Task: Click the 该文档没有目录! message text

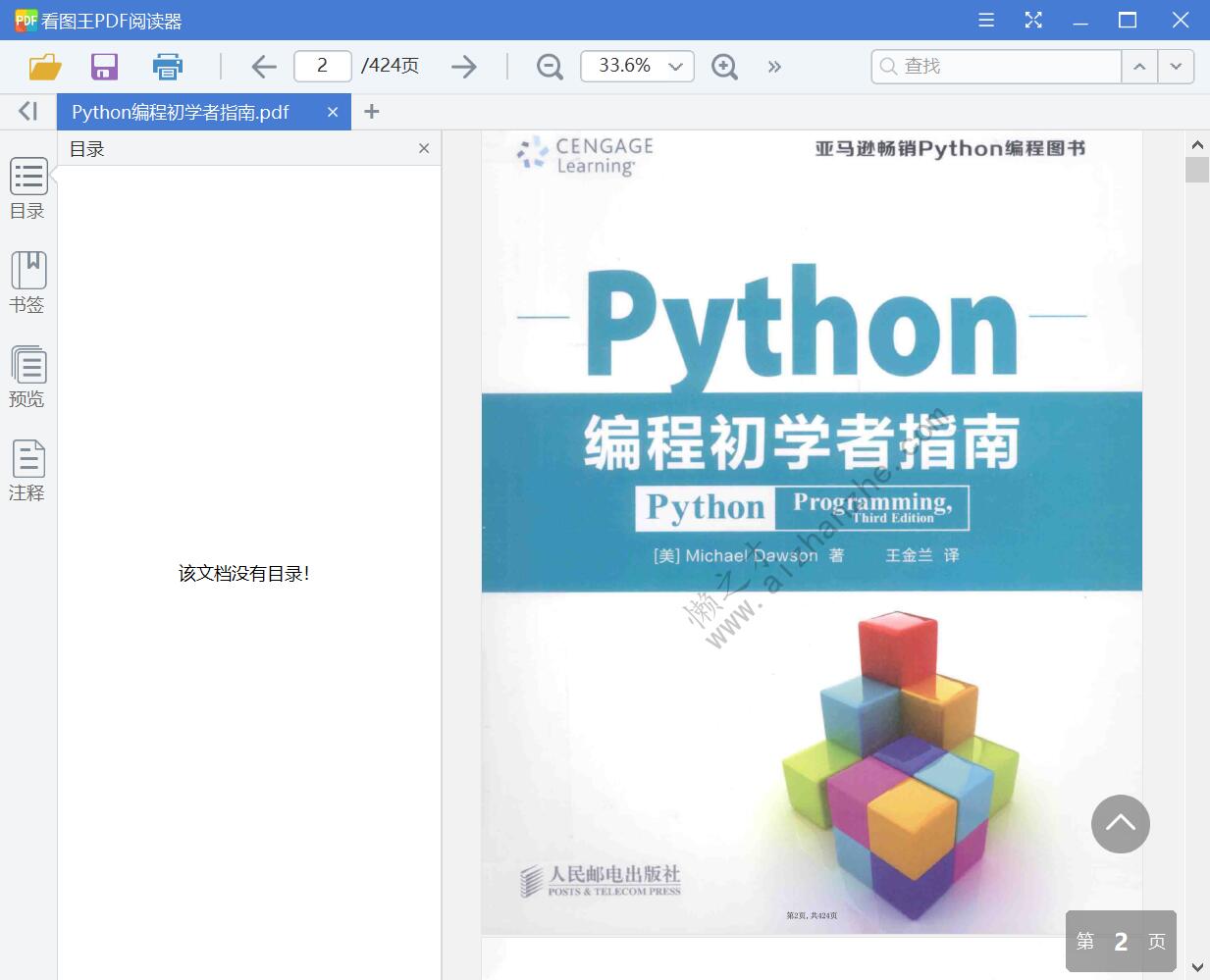Action: [x=244, y=573]
